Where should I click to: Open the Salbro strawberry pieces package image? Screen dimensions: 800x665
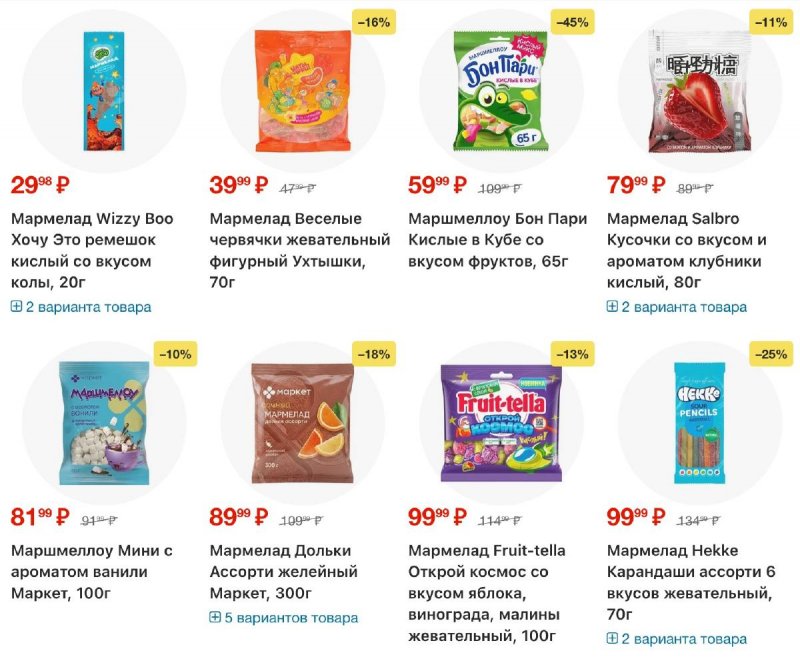pos(700,91)
